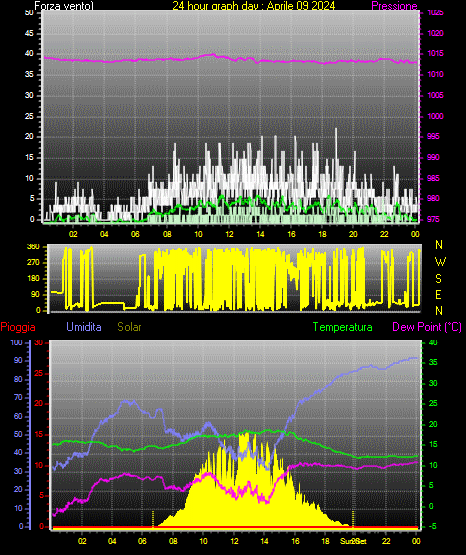Click the '270' wind direction axis value
Viewport: 466px width, 555px height.
[33, 263]
